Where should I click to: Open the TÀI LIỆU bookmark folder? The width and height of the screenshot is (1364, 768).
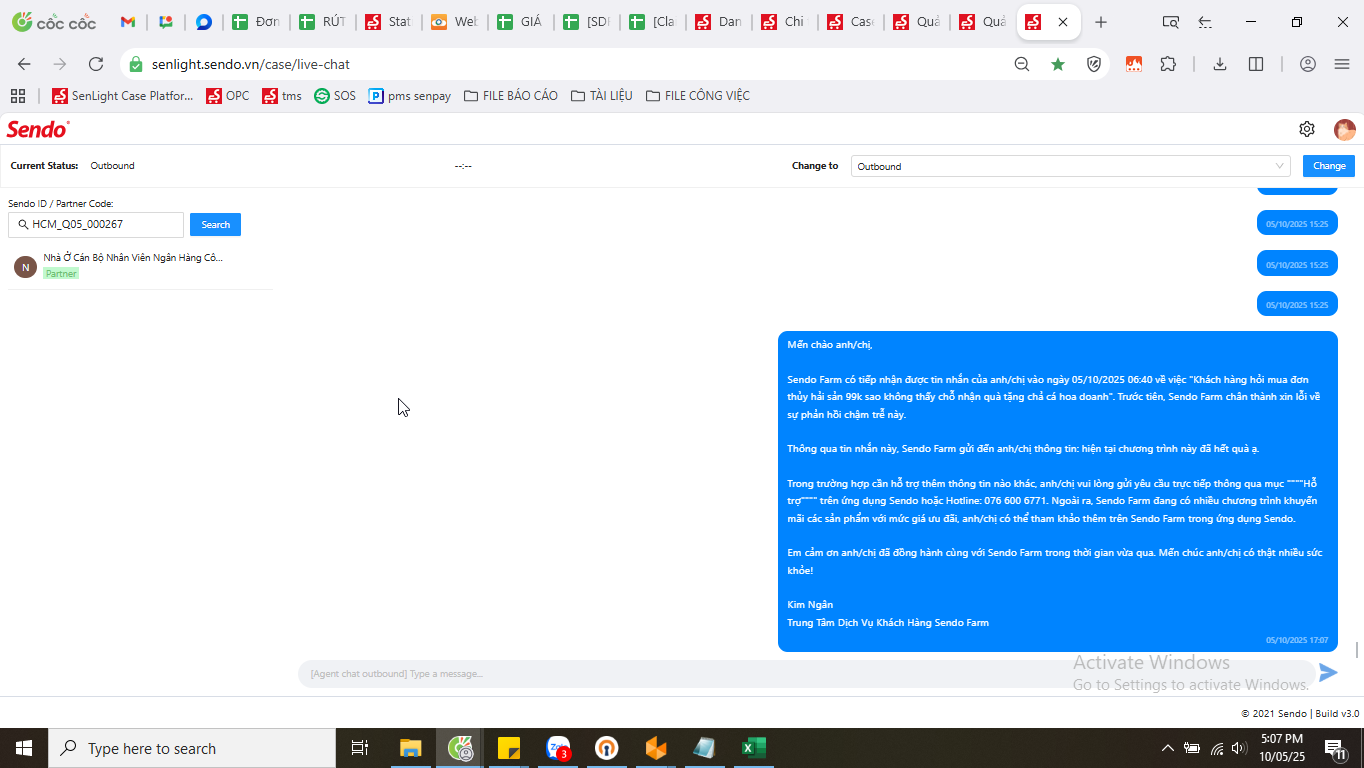(601, 96)
